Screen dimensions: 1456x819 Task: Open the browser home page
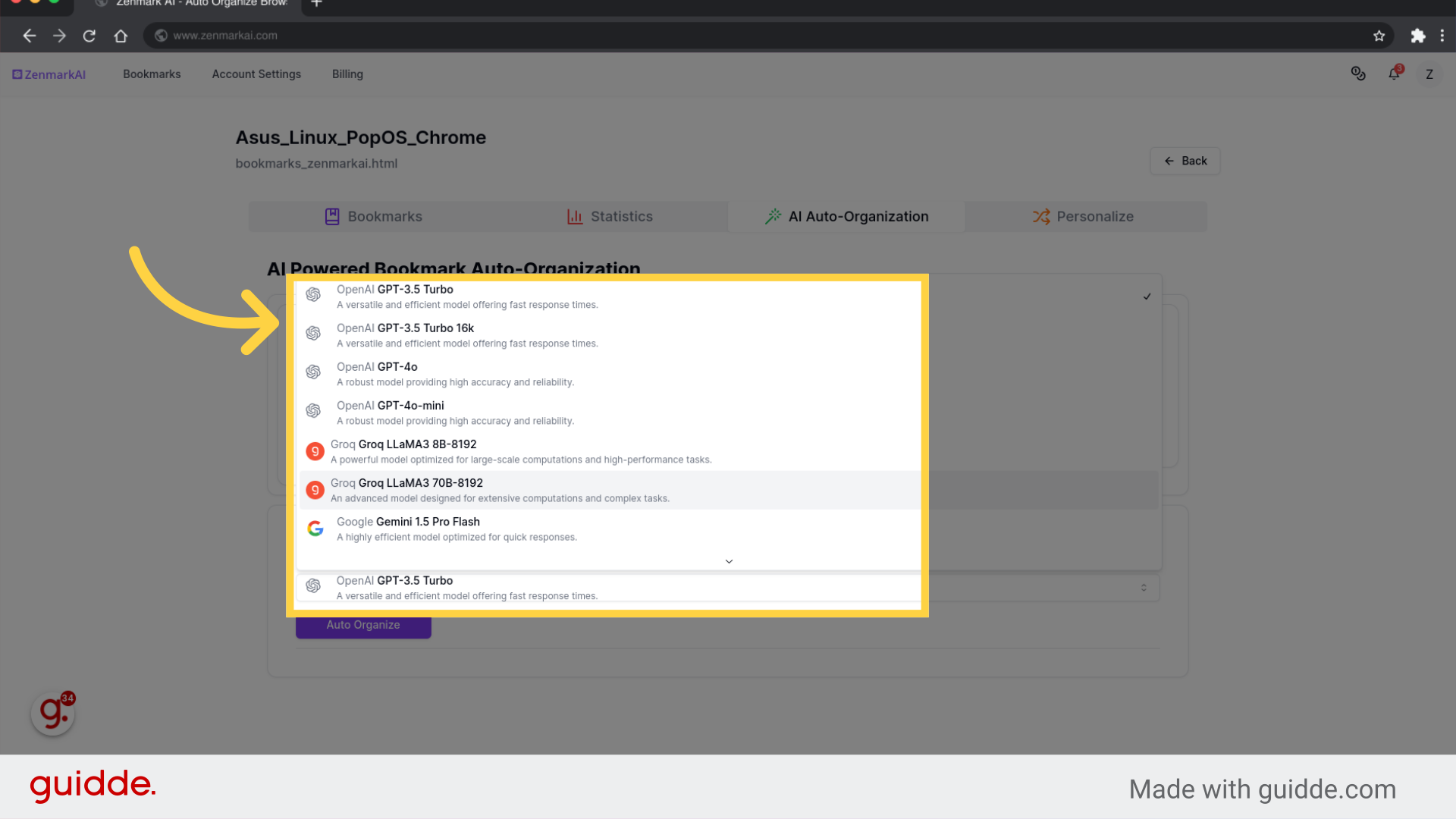click(x=121, y=36)
